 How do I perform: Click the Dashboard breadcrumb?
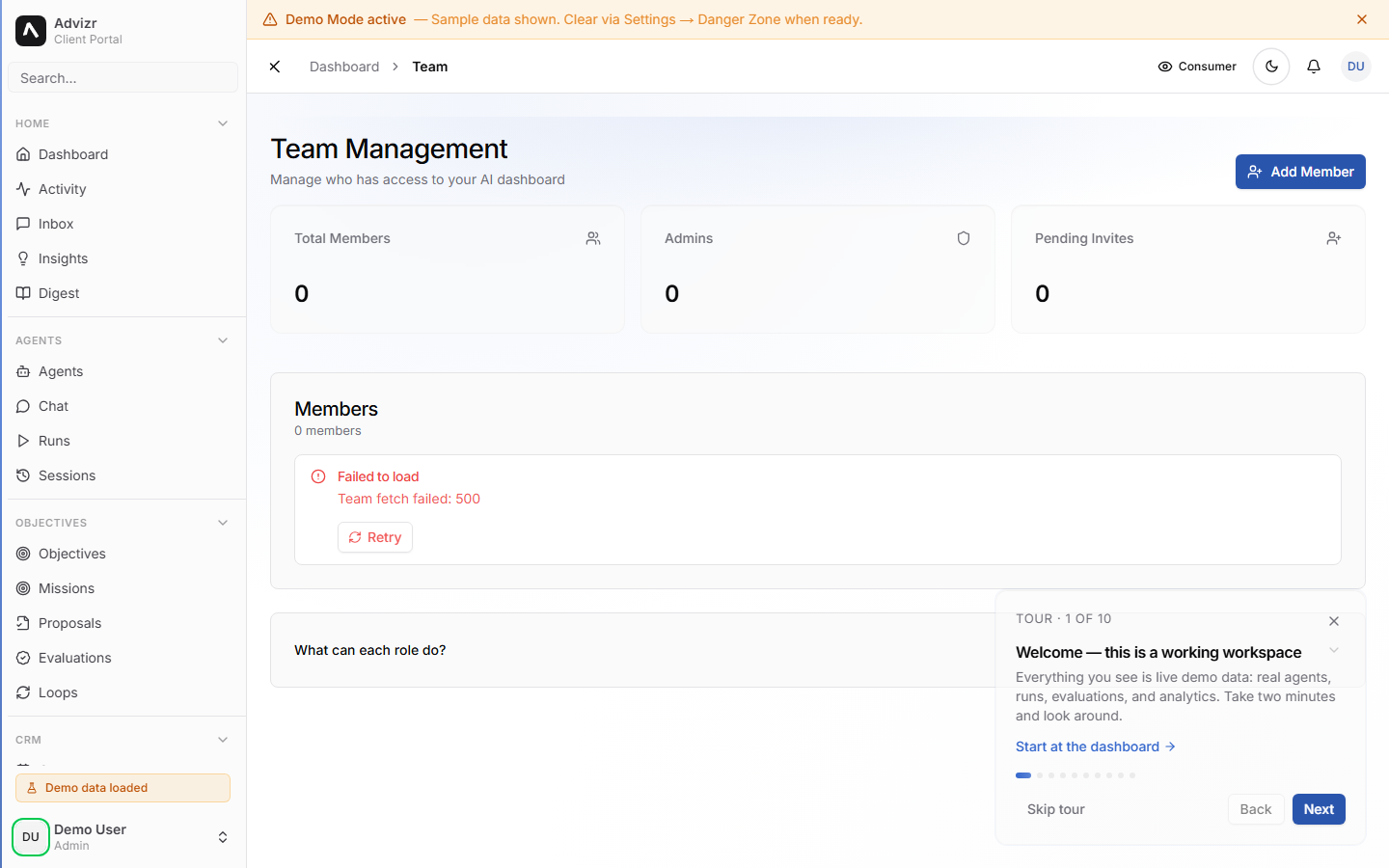344,67
